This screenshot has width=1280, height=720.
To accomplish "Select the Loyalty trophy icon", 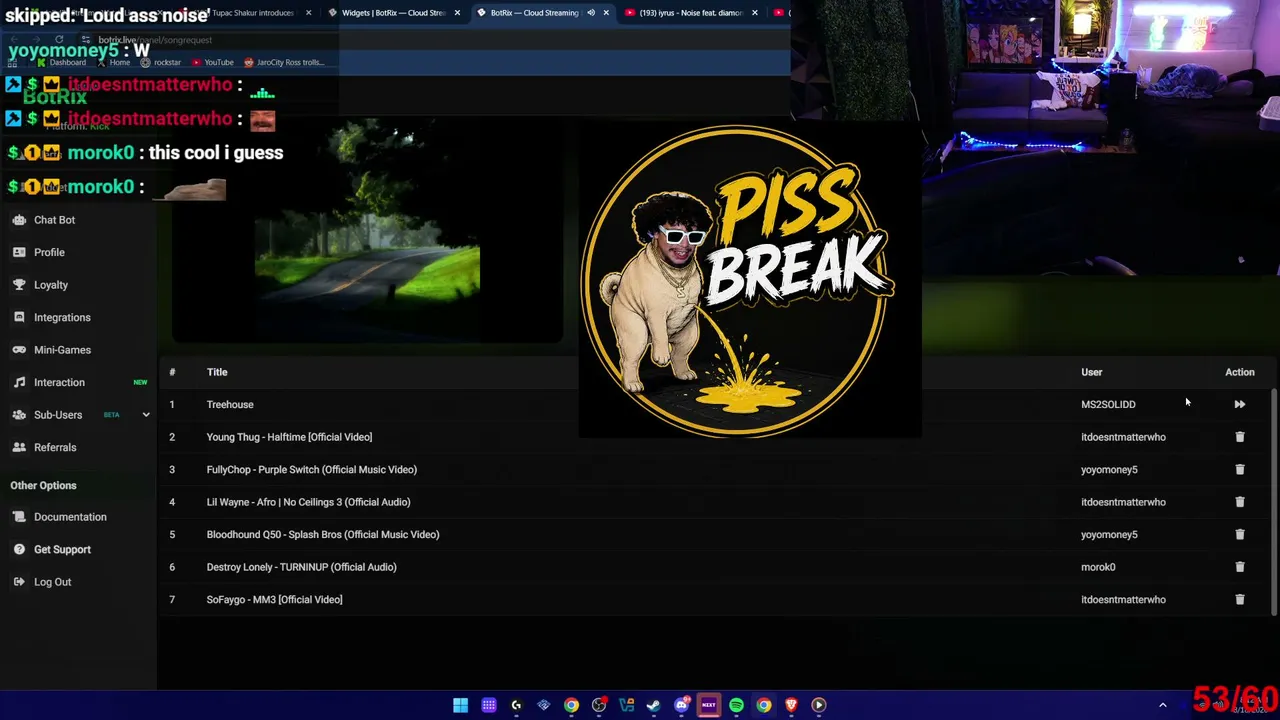I will click(x=19, y=285).
